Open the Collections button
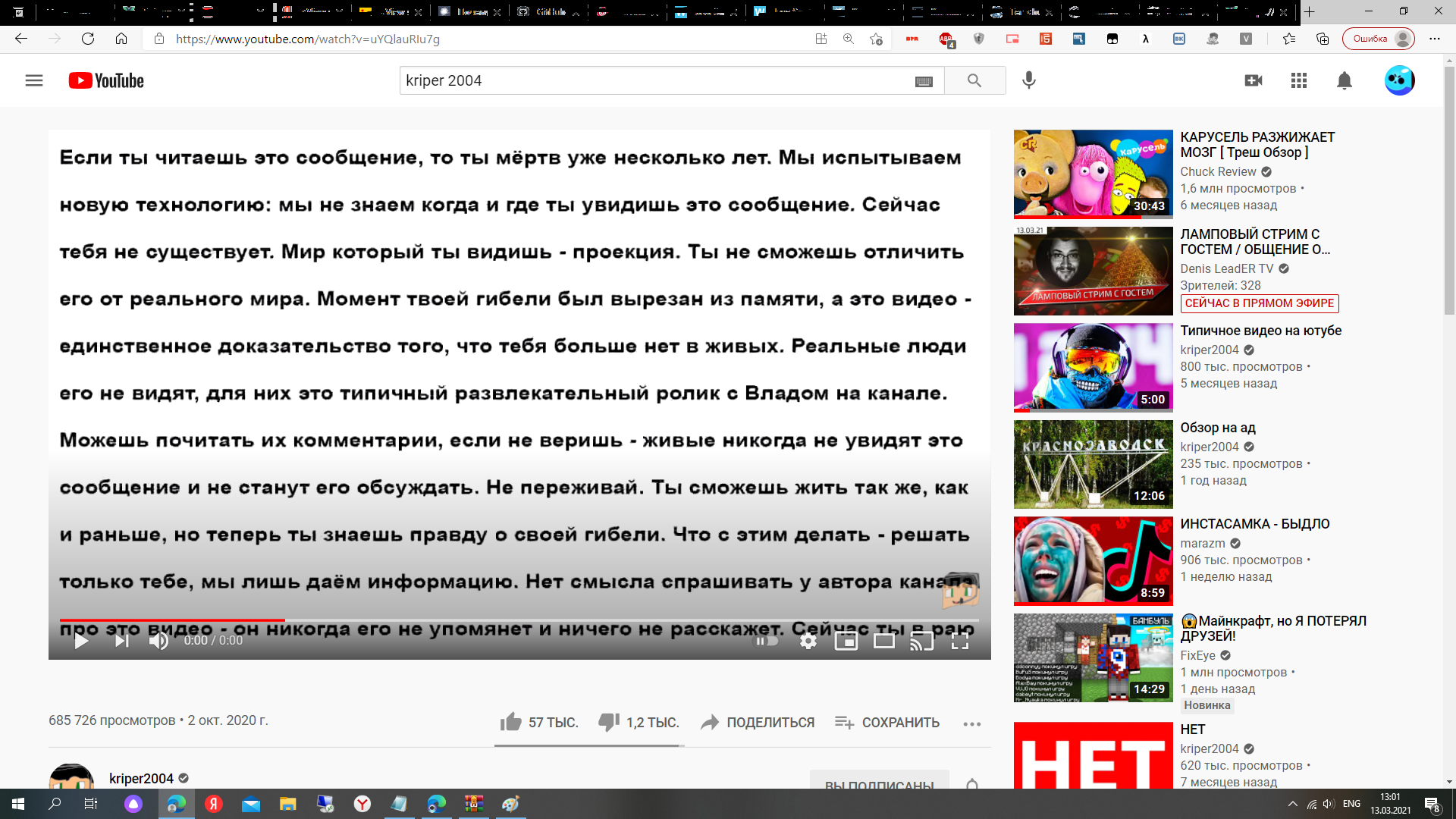The height and width of the screenshot is (819, 1456). pyautogui.click(x=1323, y=39)
